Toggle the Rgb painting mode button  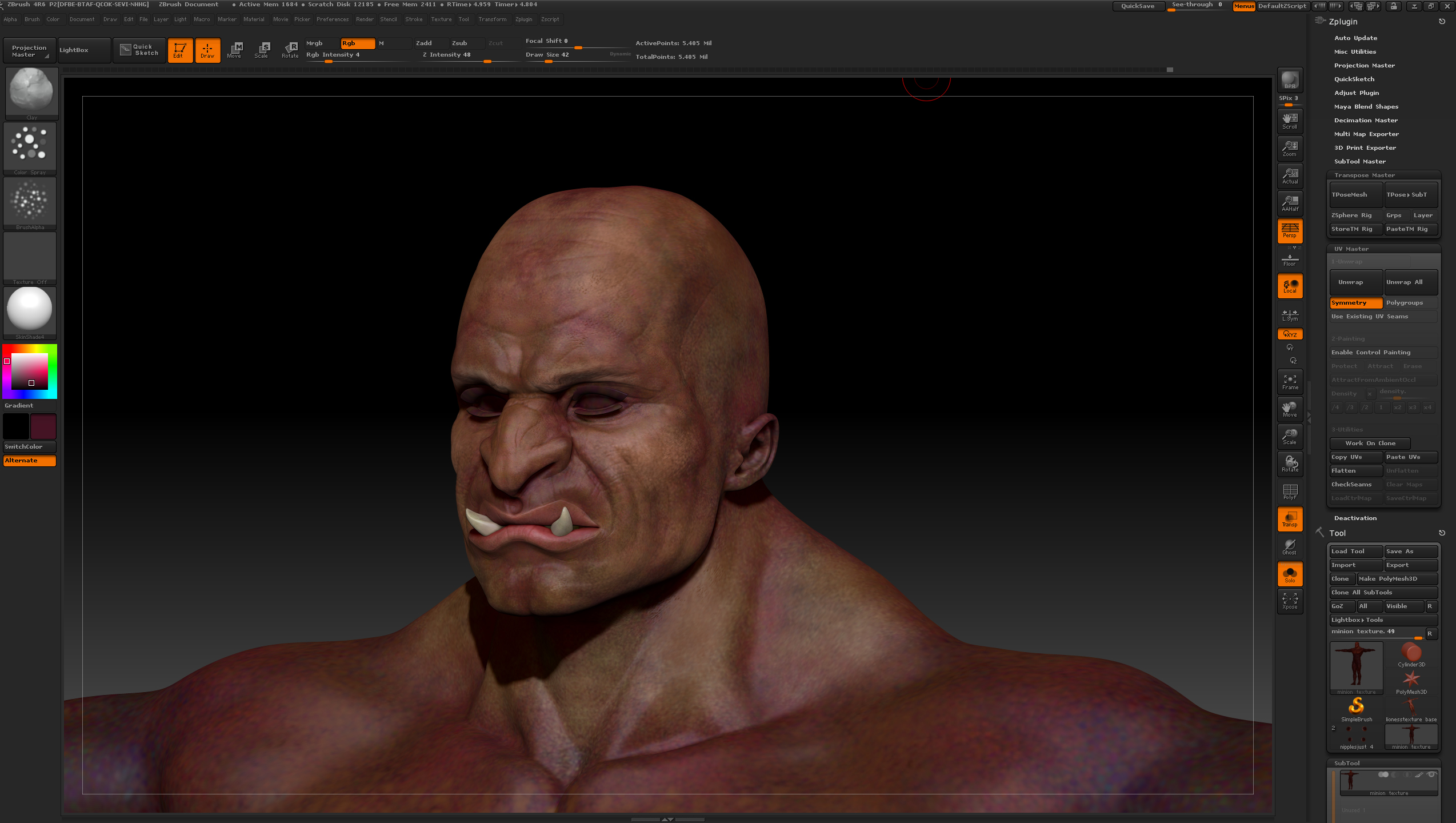pyautogui.click(x=357, y=43)
